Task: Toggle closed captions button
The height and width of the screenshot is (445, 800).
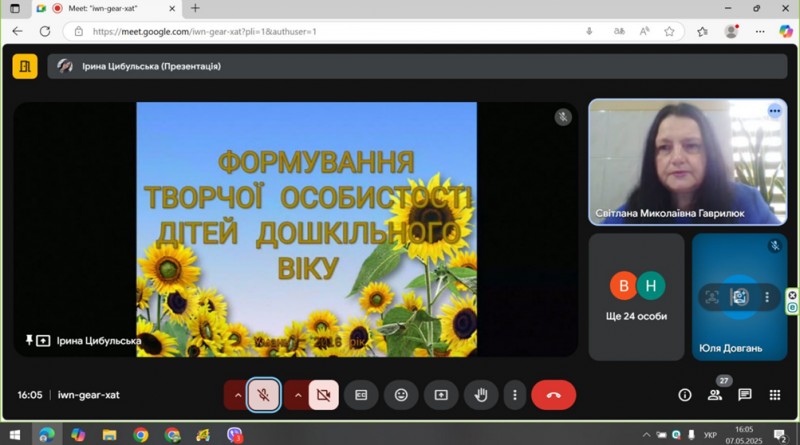Action: pos(361,395)
